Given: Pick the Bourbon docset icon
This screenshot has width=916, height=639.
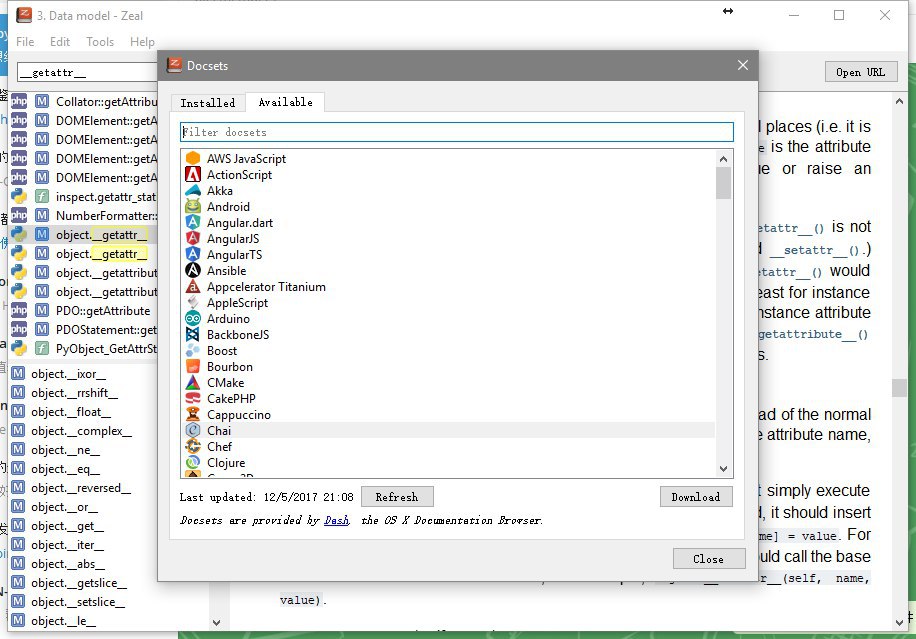Looking at the screenshot, I should [193, 367].
